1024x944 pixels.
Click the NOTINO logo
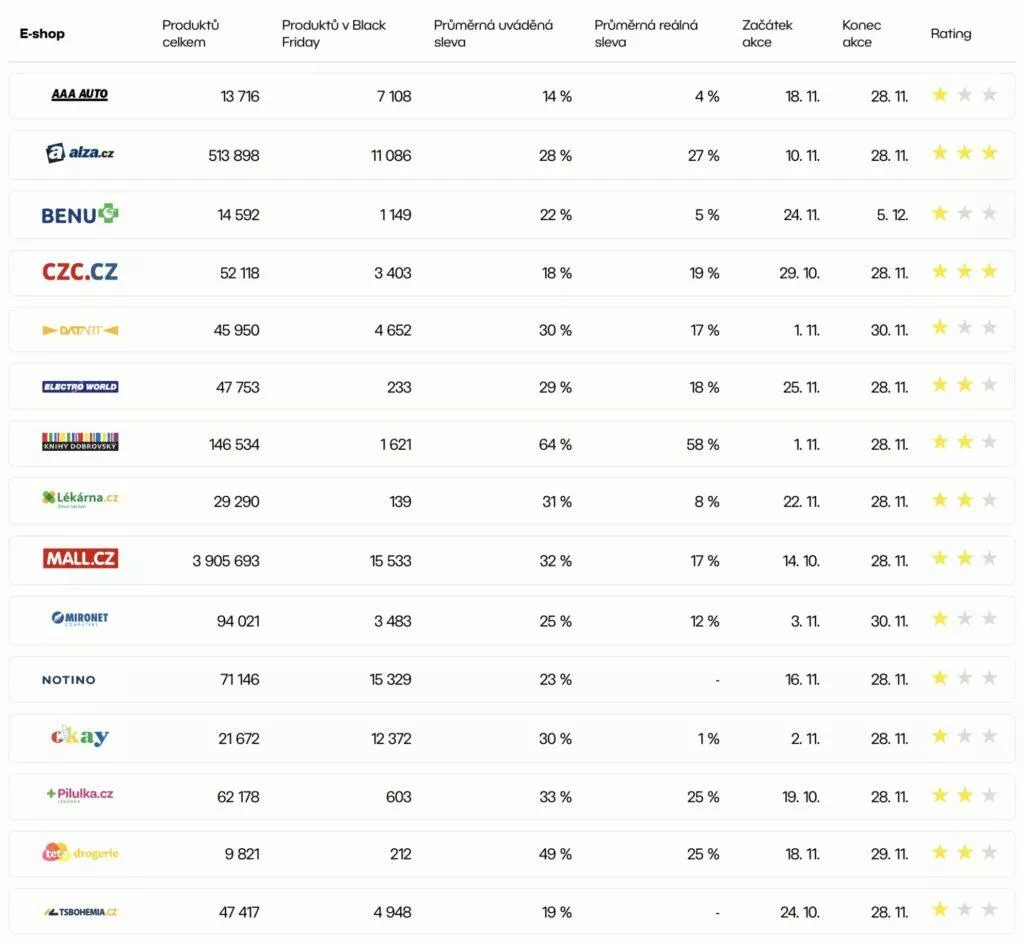click(x=69, y=680)
